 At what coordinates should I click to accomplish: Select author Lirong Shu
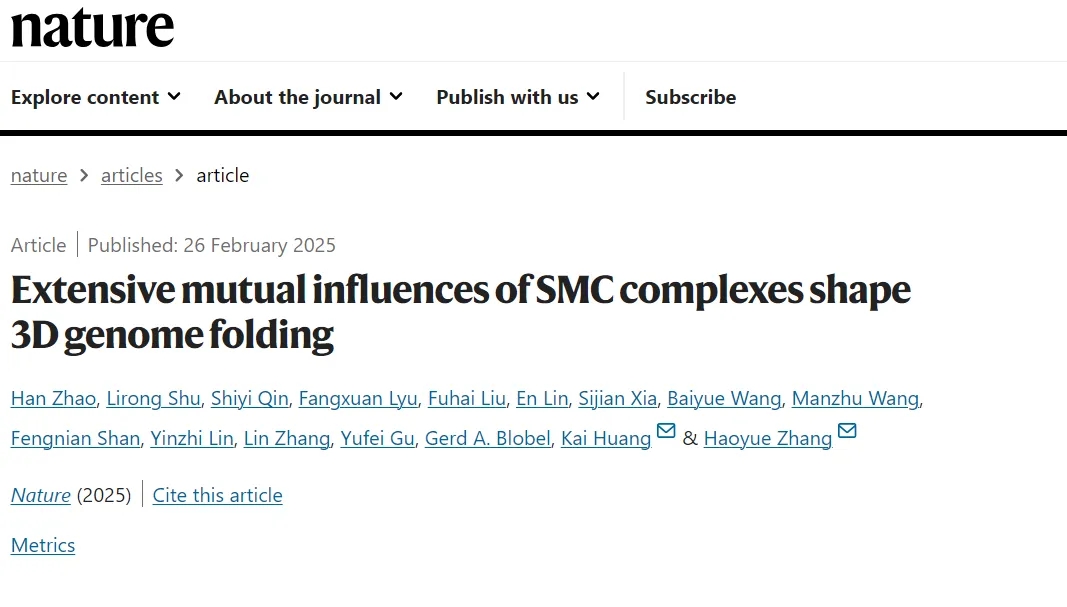[153, 398]
